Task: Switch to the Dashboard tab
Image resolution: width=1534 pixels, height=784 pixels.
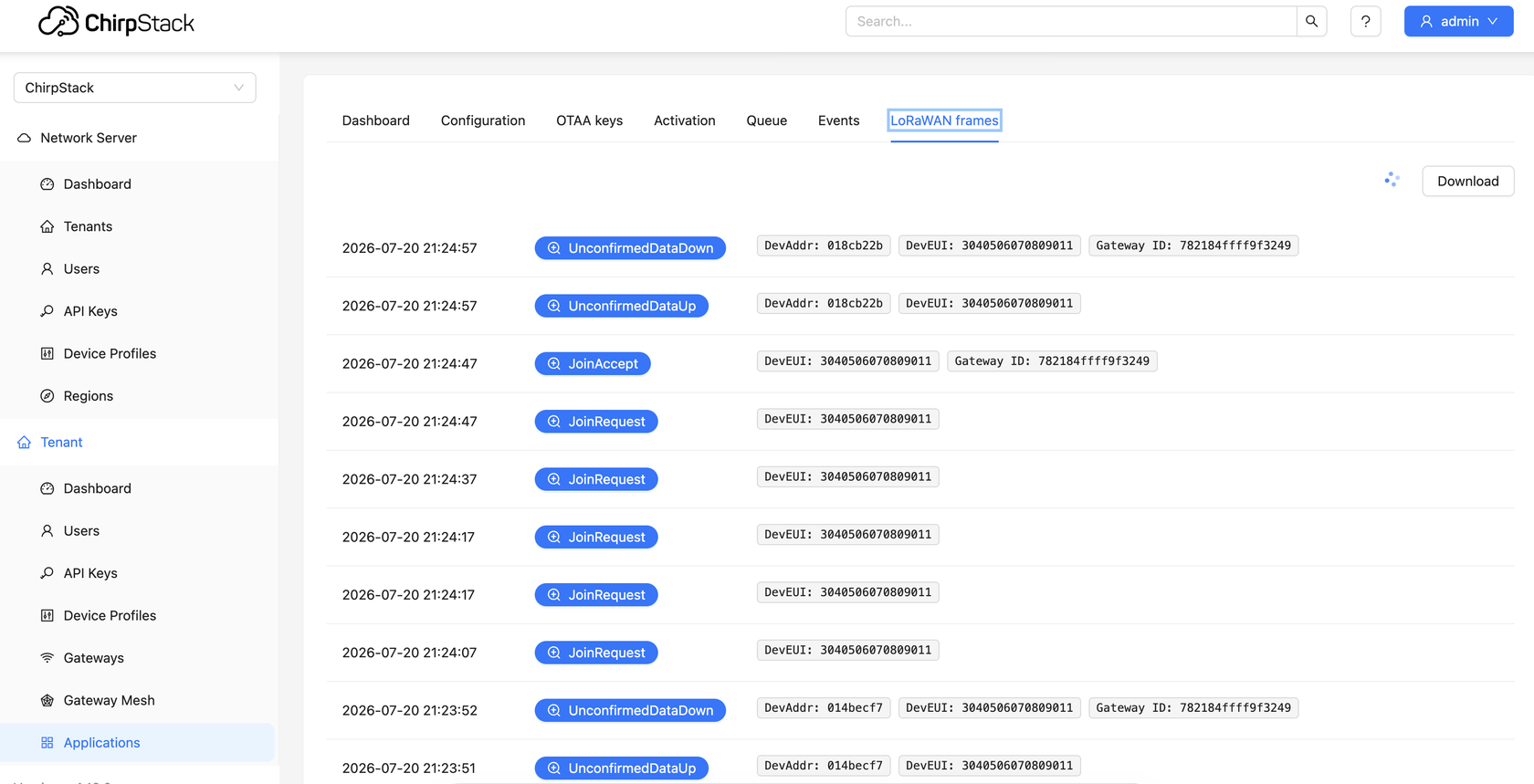Action: (x=375, y=120)
